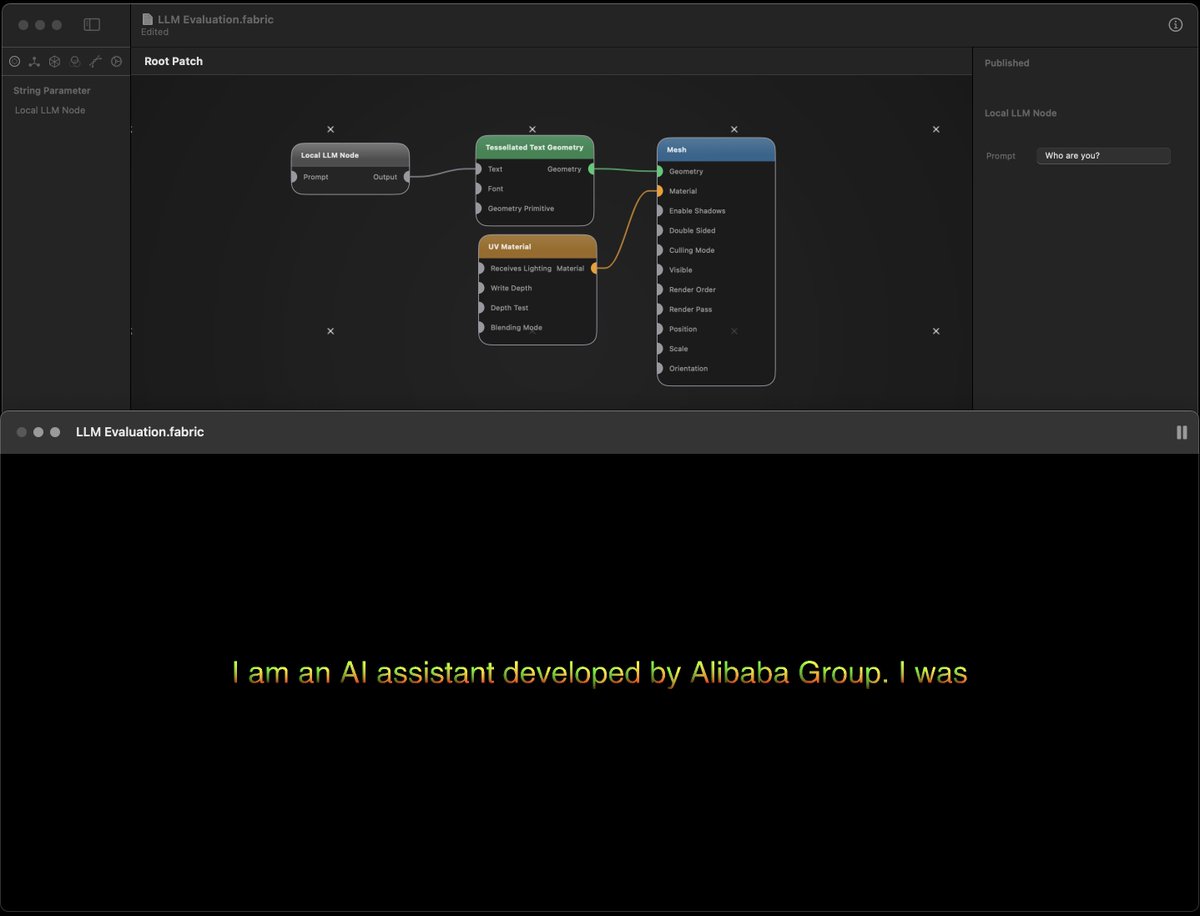Click UV Material's orange Material output port

[595, 268]
